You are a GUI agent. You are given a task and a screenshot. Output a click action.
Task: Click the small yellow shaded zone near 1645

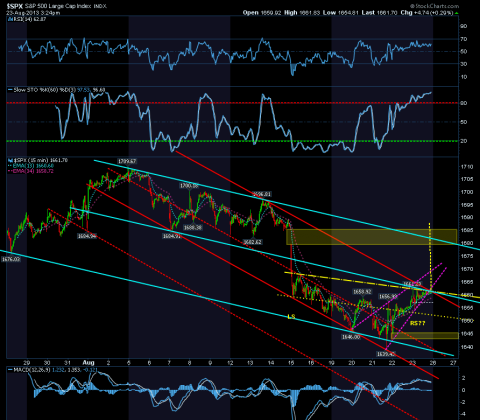(x=425, y=335)
